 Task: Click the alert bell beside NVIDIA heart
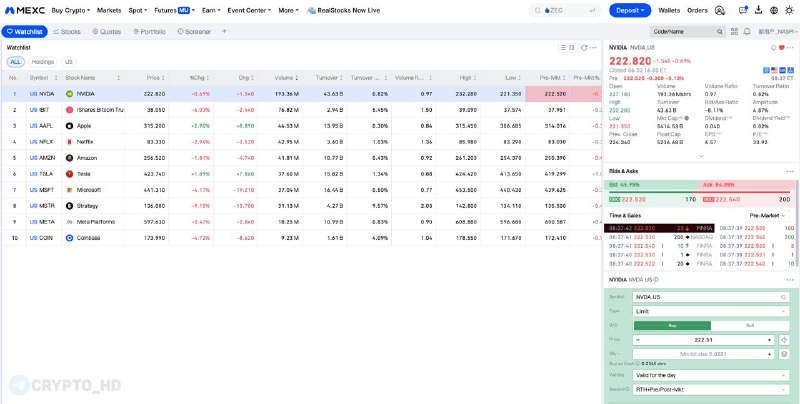773,47
